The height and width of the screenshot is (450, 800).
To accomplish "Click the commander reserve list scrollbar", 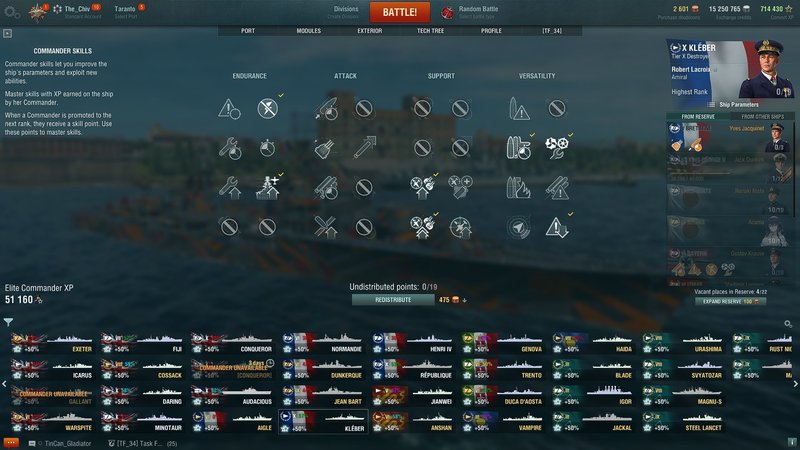I will point(794,168).
